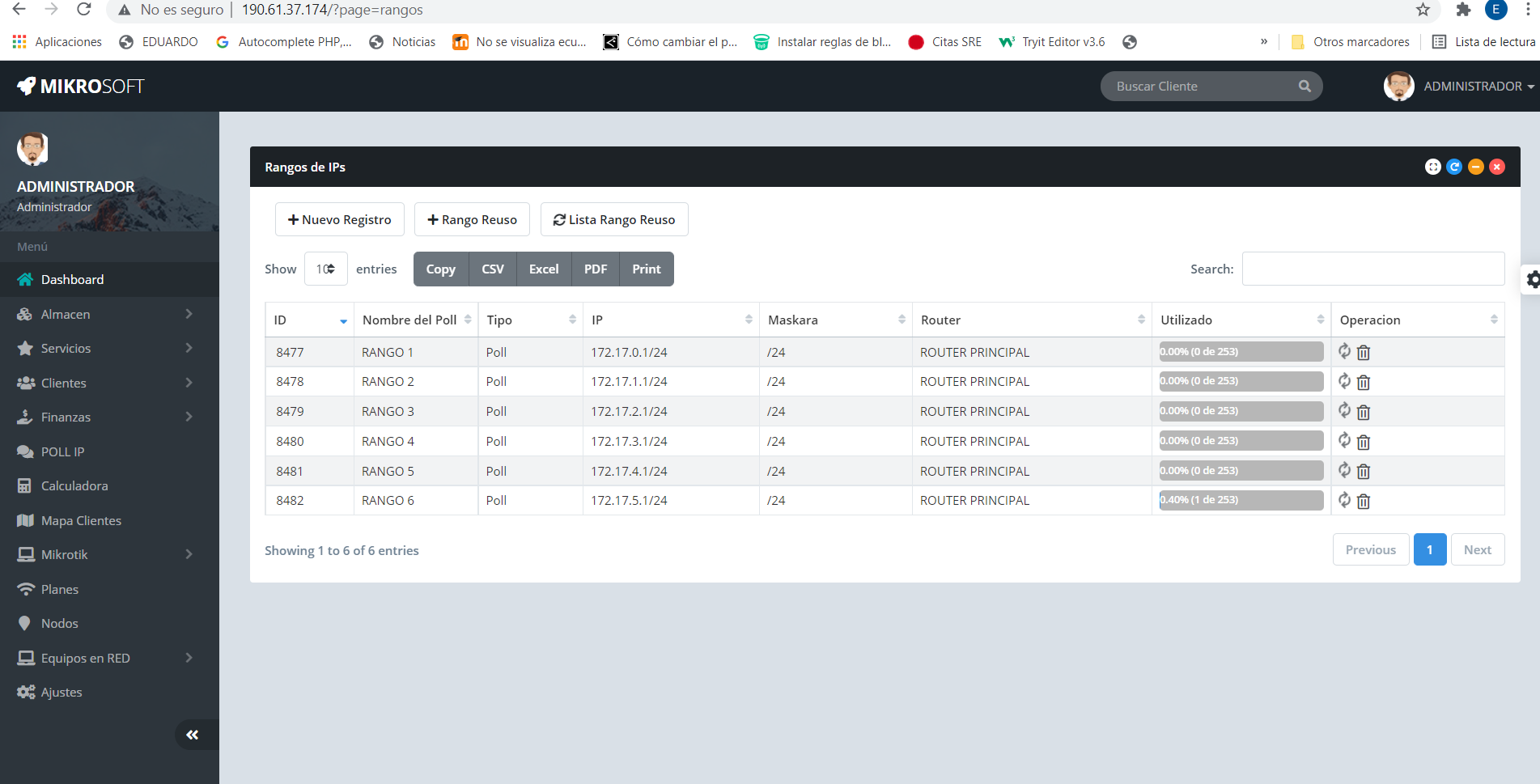Expand the Almacen submenu

[109, 314]
